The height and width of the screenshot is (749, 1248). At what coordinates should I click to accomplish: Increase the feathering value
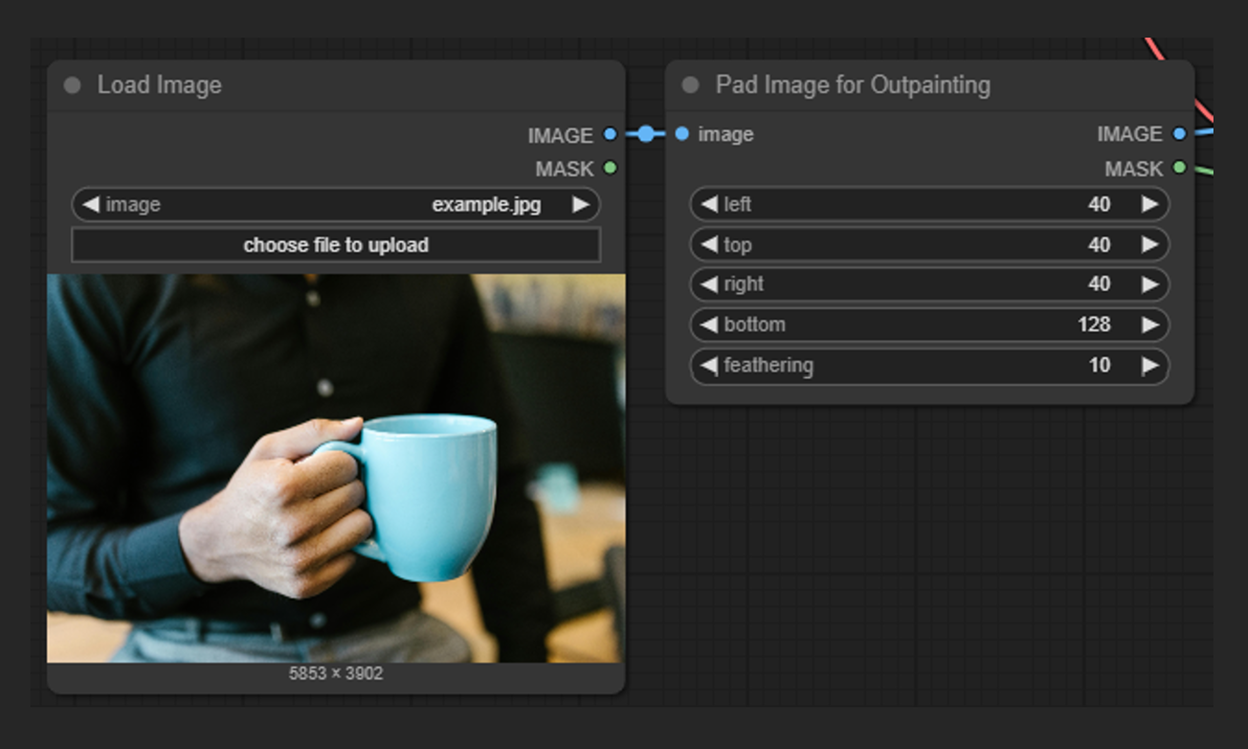[1150, 365]
